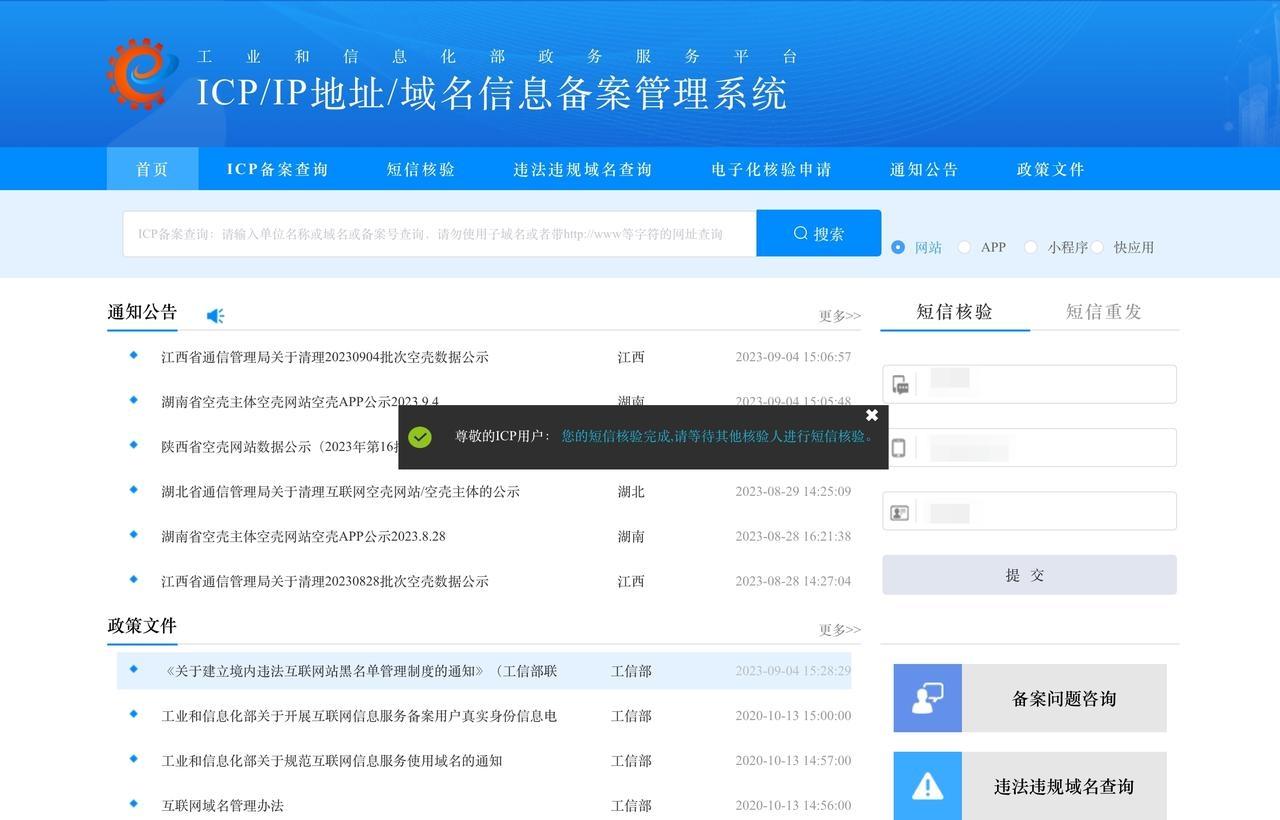This screenshot has width=1280, height=820.
Task: Select the 网站 radio button
Action: coord(898,247)
